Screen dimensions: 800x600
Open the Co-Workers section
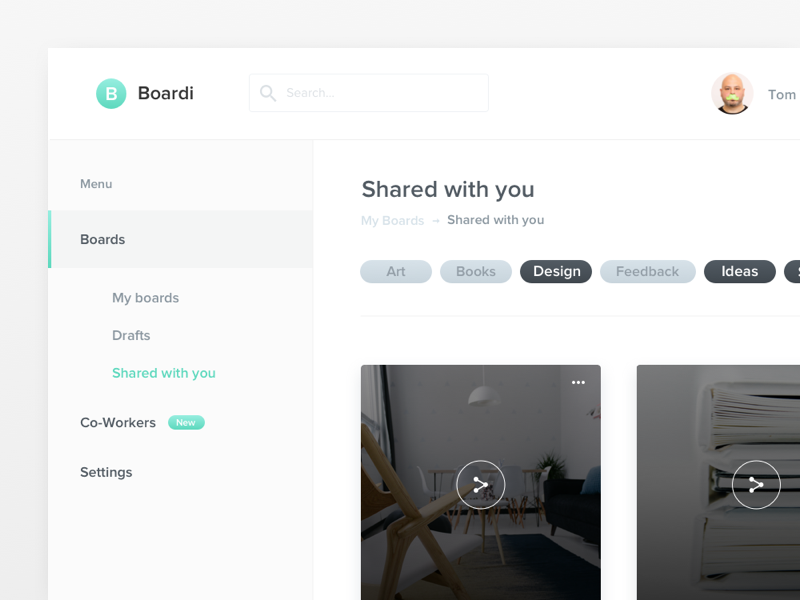[118, 423]
